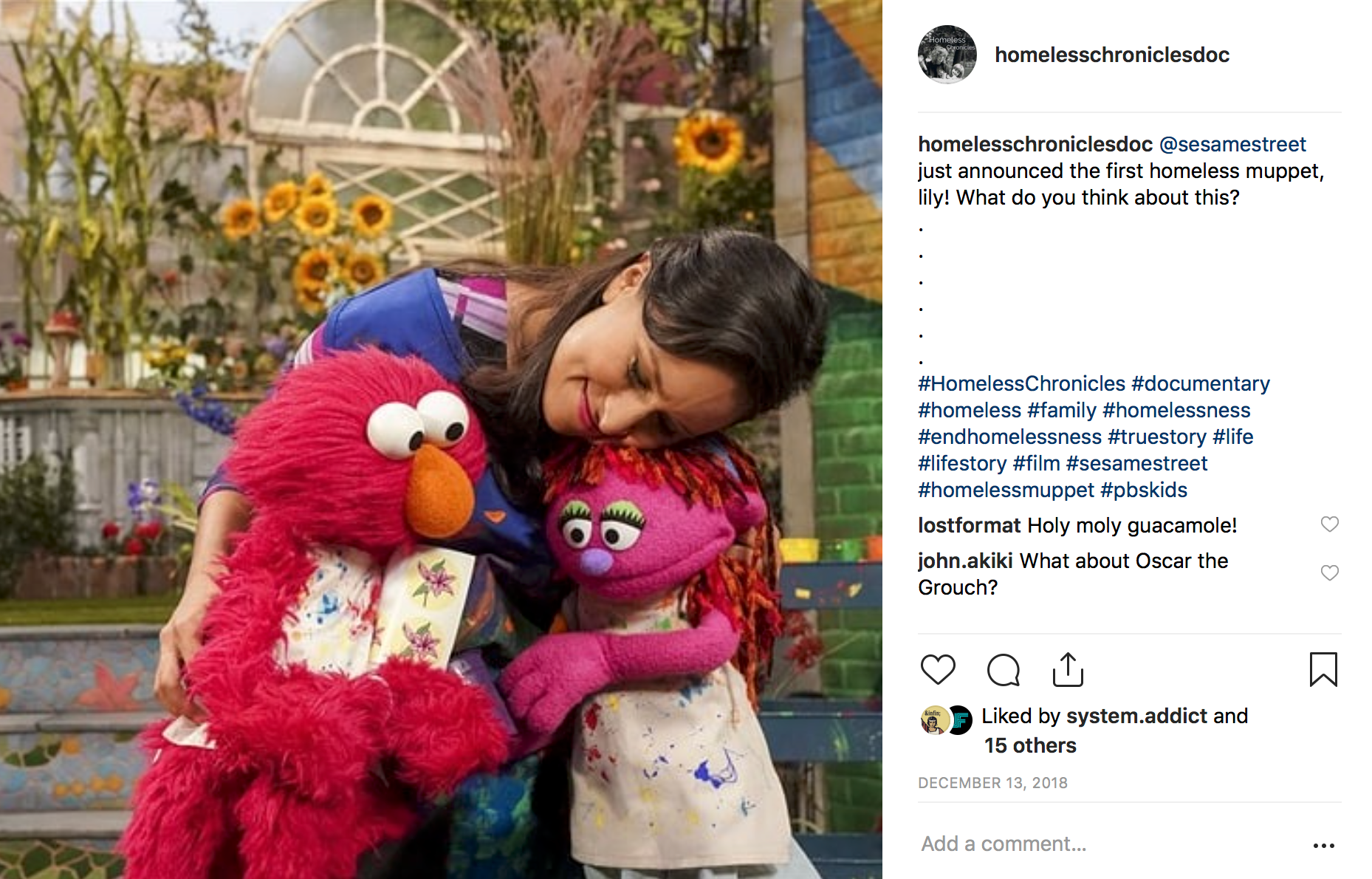
Task: Show the 15 others who liked
Action: [1030, 745]
